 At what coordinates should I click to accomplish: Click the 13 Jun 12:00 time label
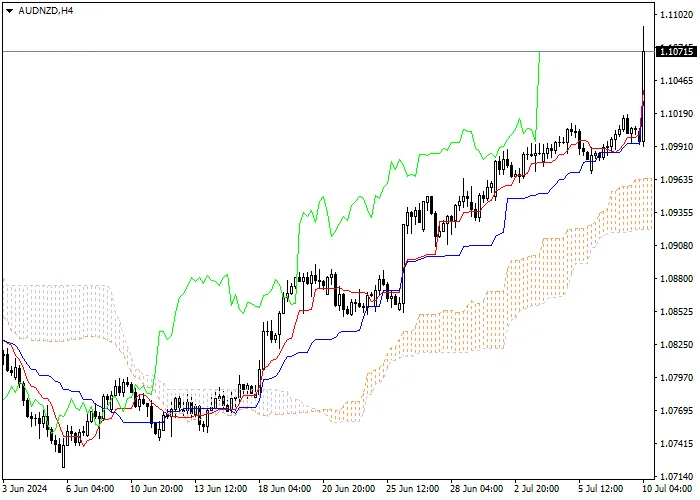(x=221, y=489)
